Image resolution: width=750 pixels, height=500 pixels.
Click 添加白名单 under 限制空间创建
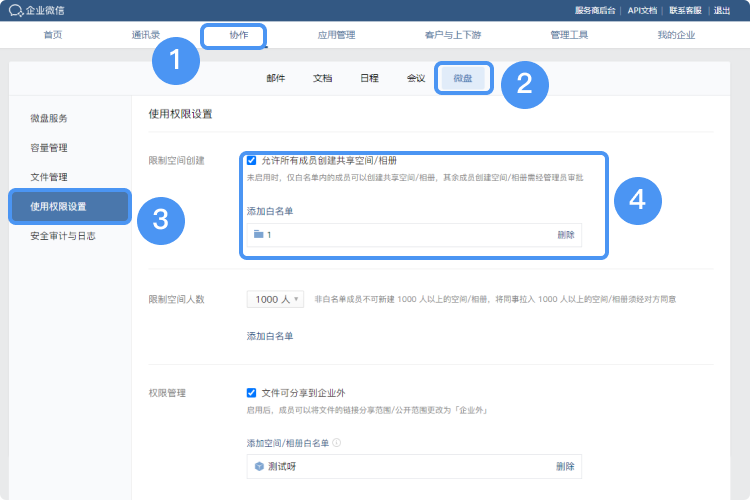(x=270, y=211)
